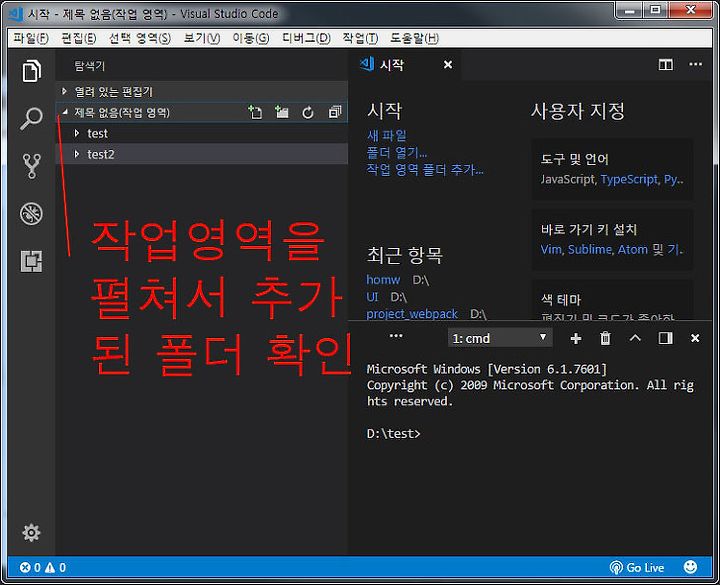720x585 pixels.
Task: Click errors and warnings count in status bar
Action: click(x=43, y=568)
